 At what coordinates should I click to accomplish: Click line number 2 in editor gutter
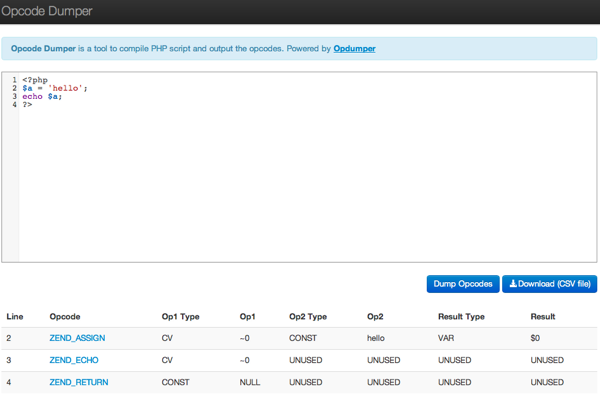click(x=14, y=88)
